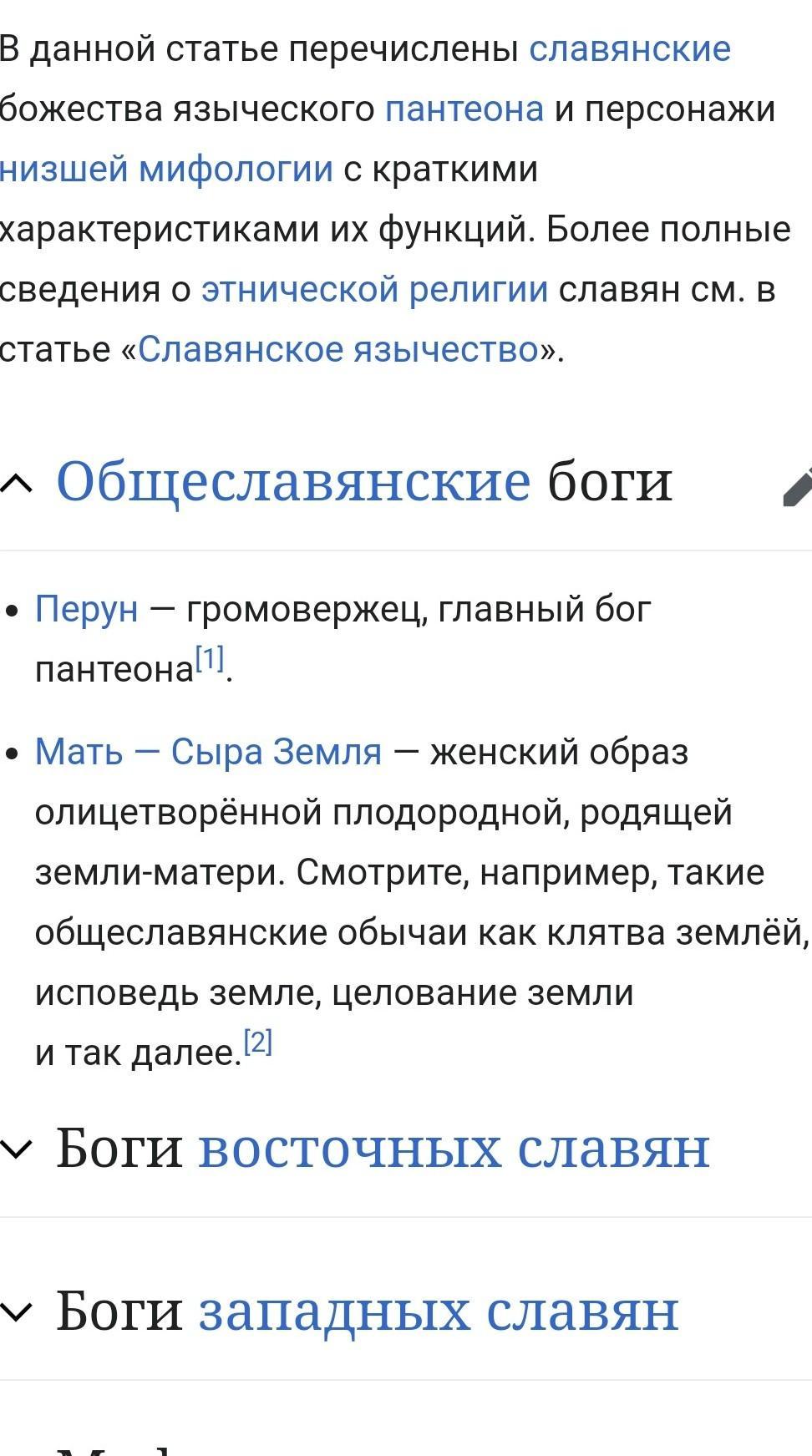This screenshot has width=812, height=1456.
Task: Tap the pencil edit icon beside Общеславянские боги
Action: [798, 486]
